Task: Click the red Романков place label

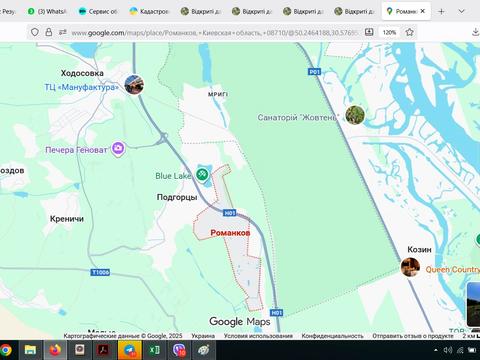Action: 230,233
